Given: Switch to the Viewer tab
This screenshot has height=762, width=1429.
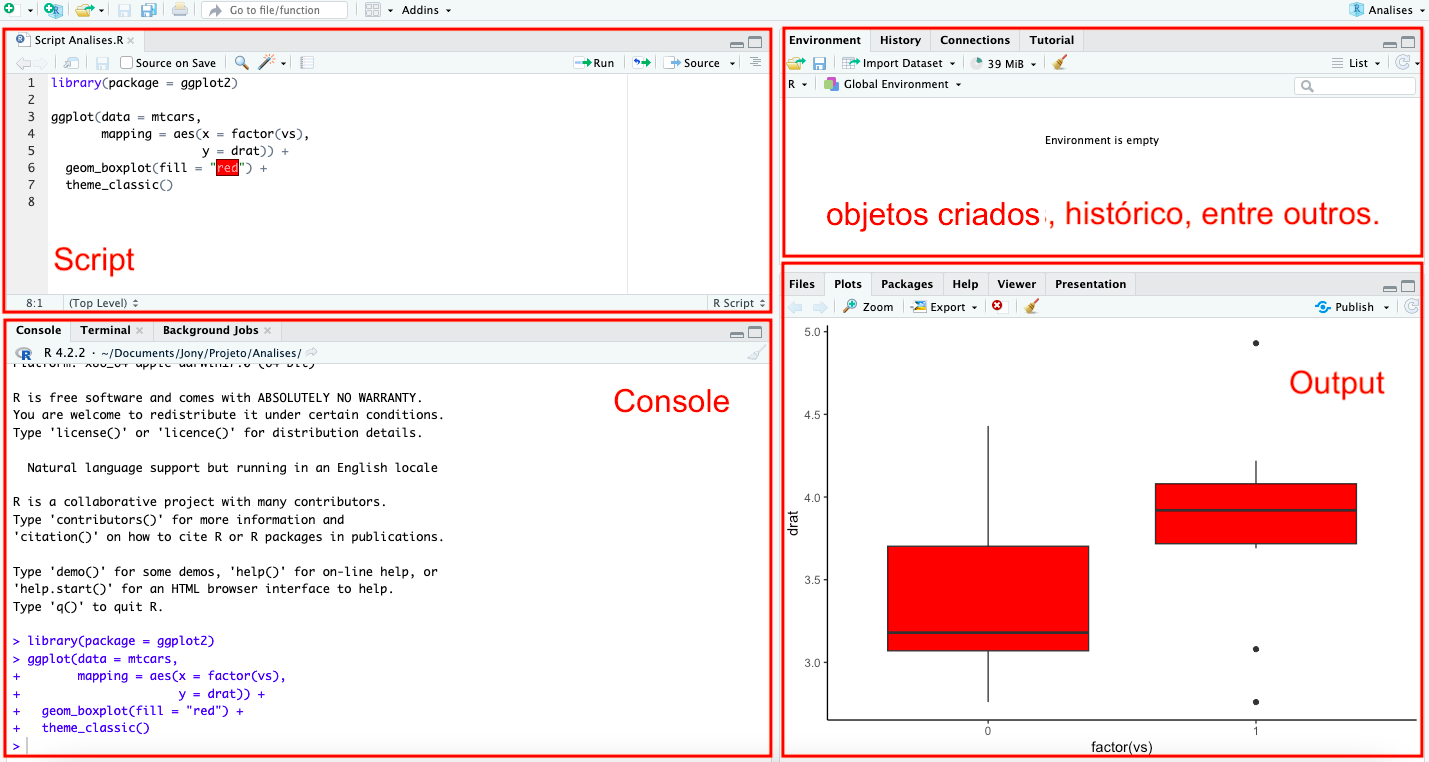Looking at the screenshot, I should tap(1017, 284).
